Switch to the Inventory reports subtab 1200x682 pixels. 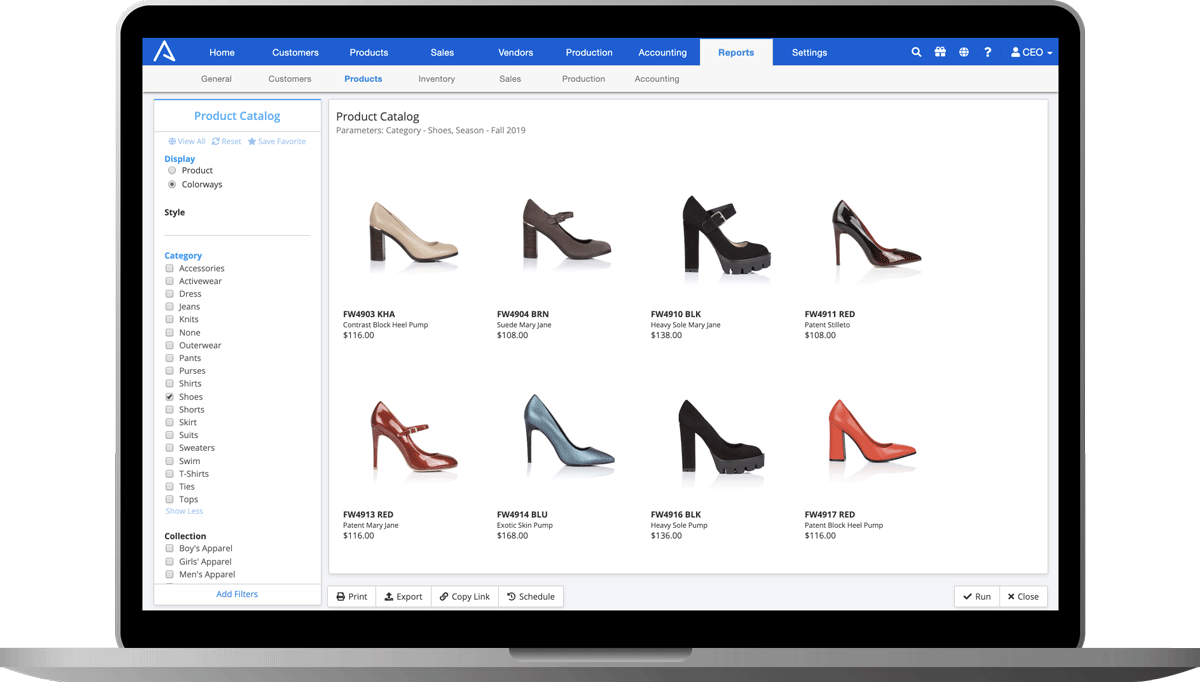coord(437,79)
